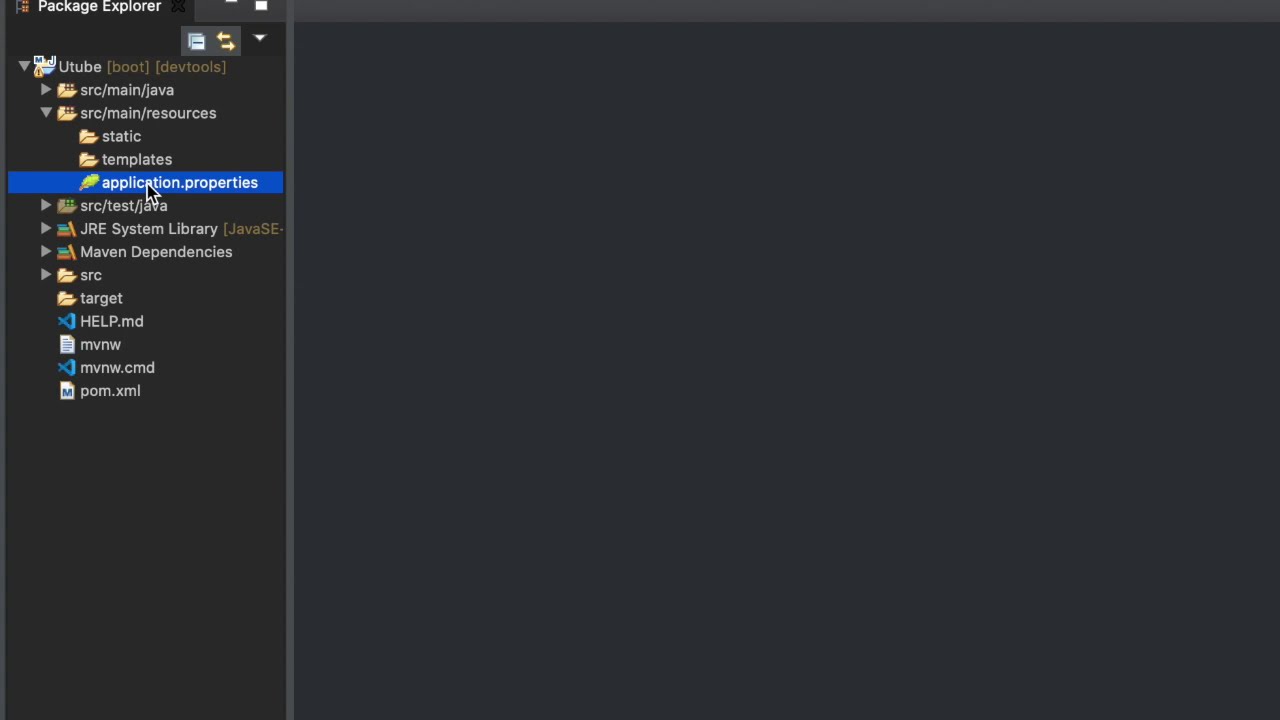The width and height of the screenshot is (1280, 720).
Task: Select the pom.xml Maven file icon
Action: pyautogui.click(x=67, y=391)
